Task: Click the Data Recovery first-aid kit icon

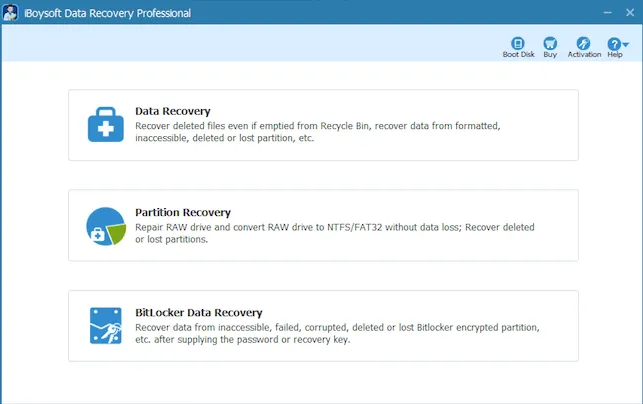Action: 105,125
